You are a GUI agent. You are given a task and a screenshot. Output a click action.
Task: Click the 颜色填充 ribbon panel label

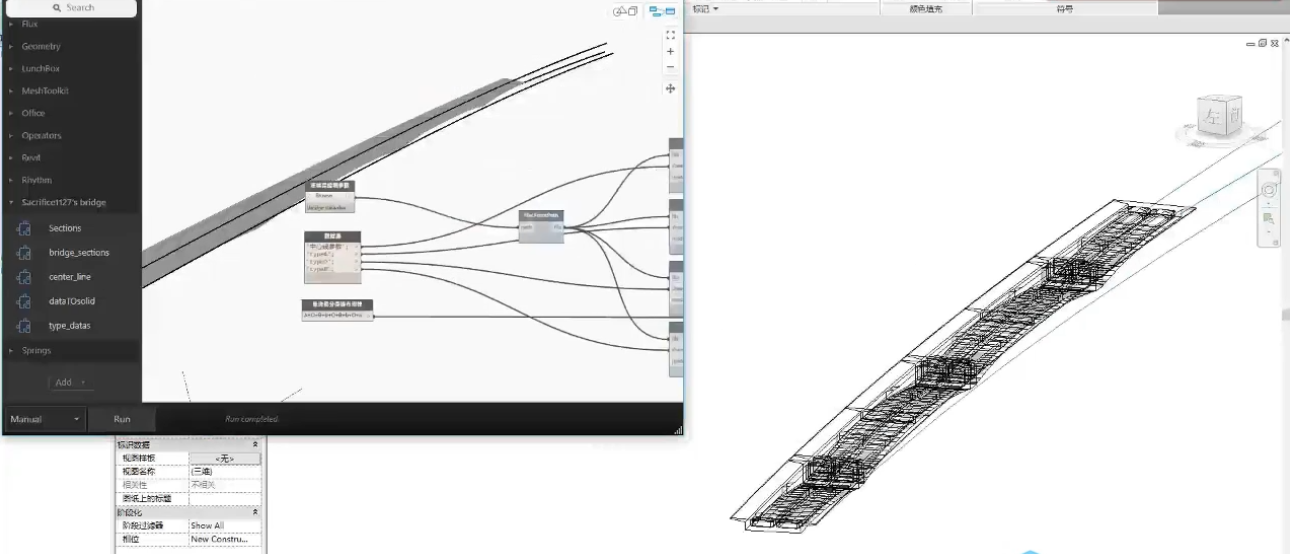[x=925, y=9]
